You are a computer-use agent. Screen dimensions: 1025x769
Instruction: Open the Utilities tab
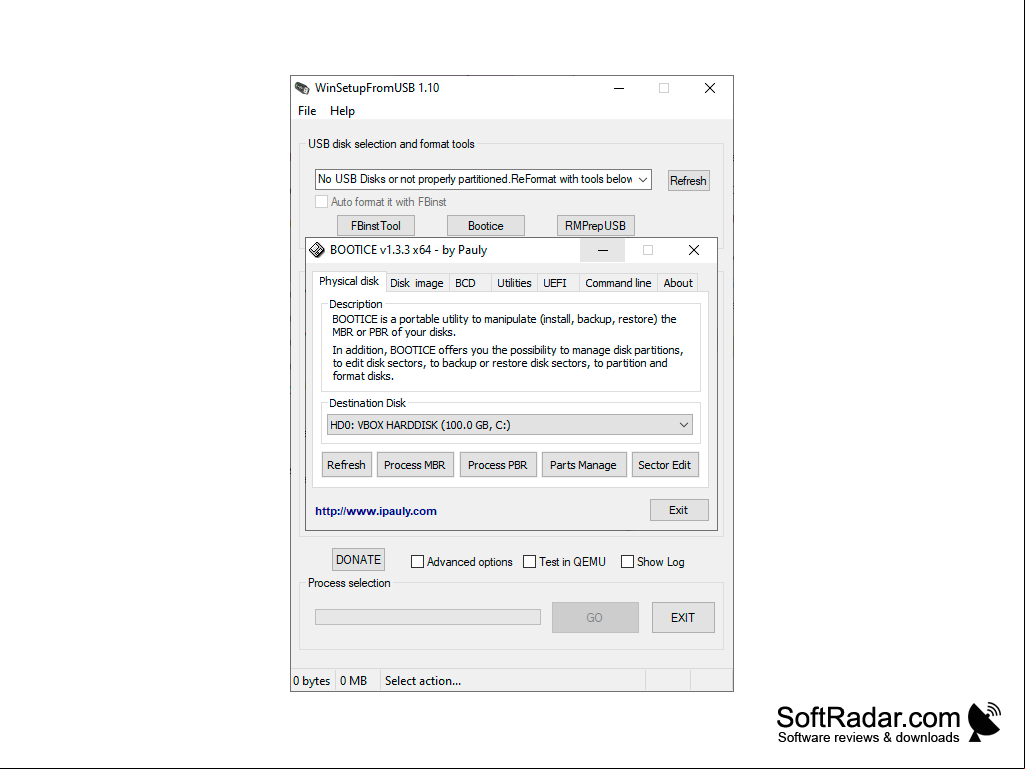514,283
